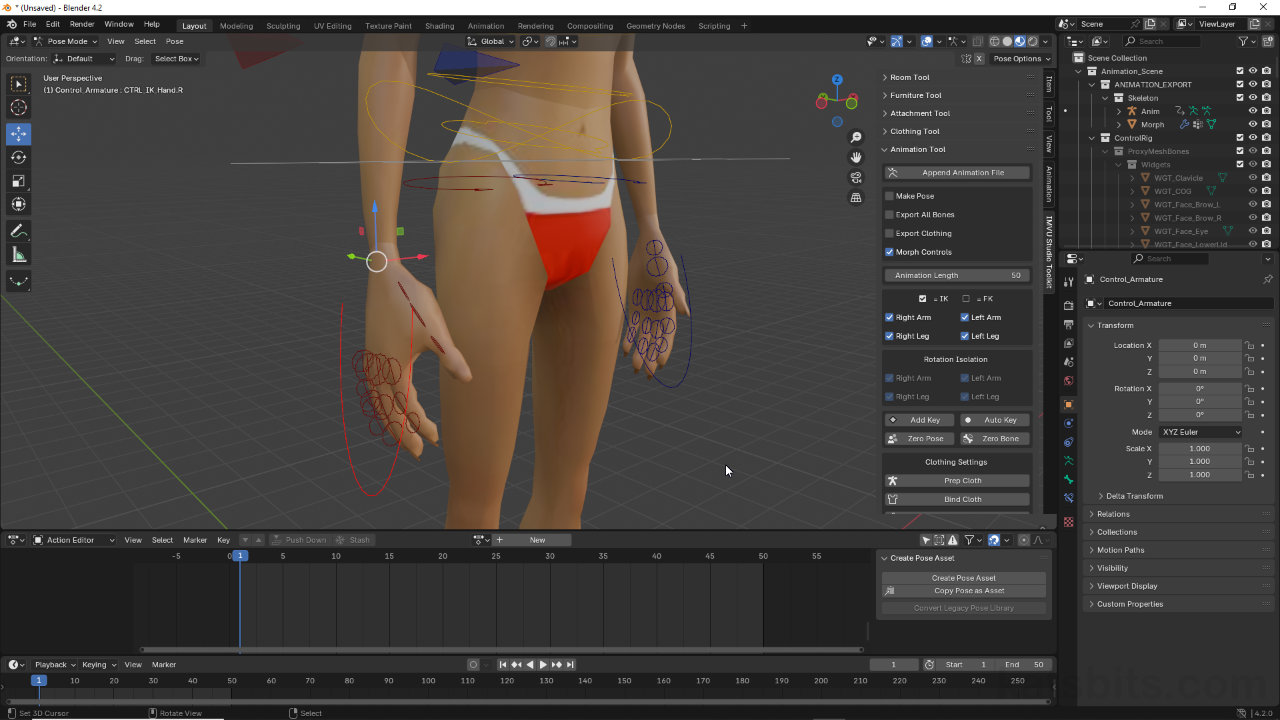Image resolution: width=1280 pixels, height=720 pixels.
Task: Toggle auto keying record button in timeline
Action: [473, 665]
